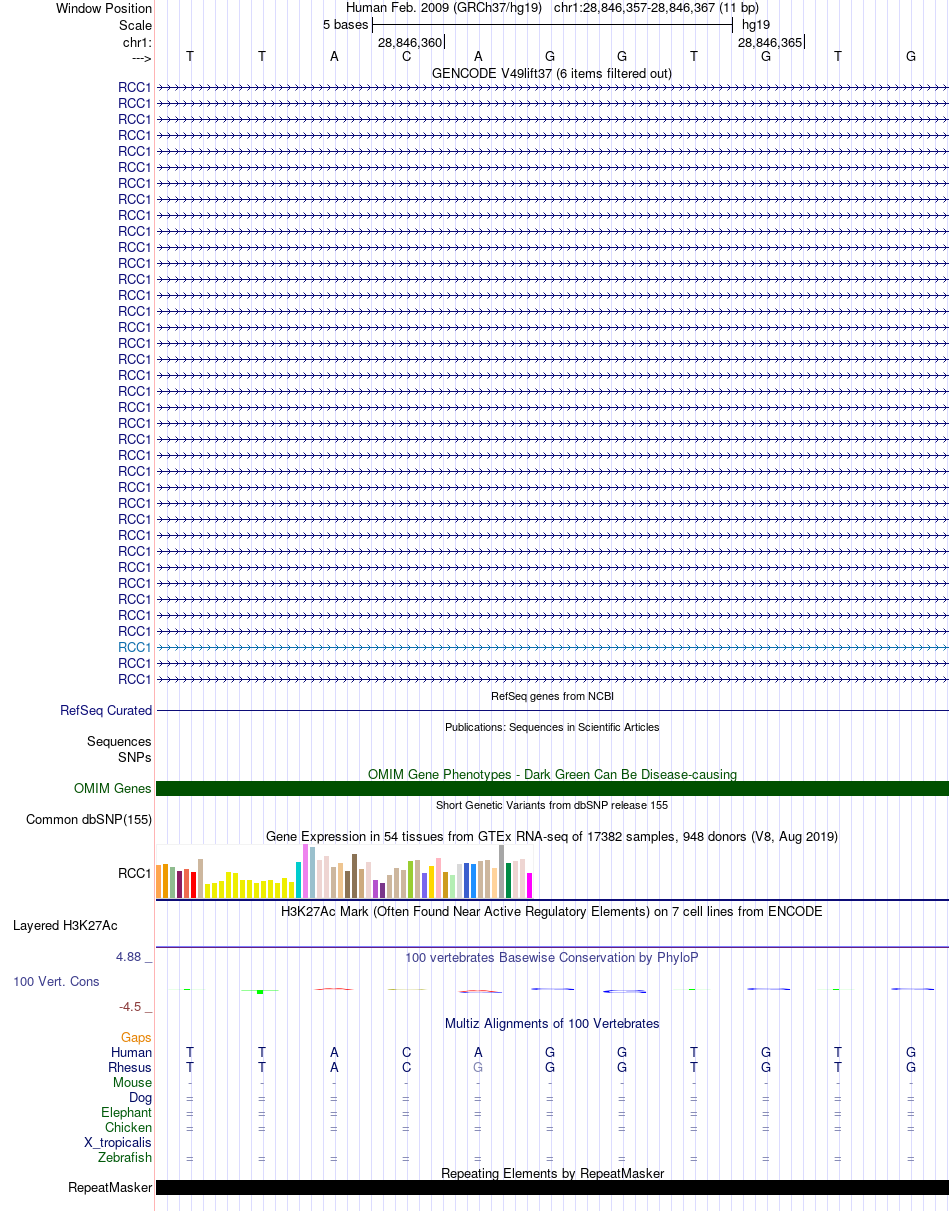Image resolution: width=950 pixels, height=1211 pixels.
Task: Open the GENCODE V49lift37 track title
Action: [552, 73]
